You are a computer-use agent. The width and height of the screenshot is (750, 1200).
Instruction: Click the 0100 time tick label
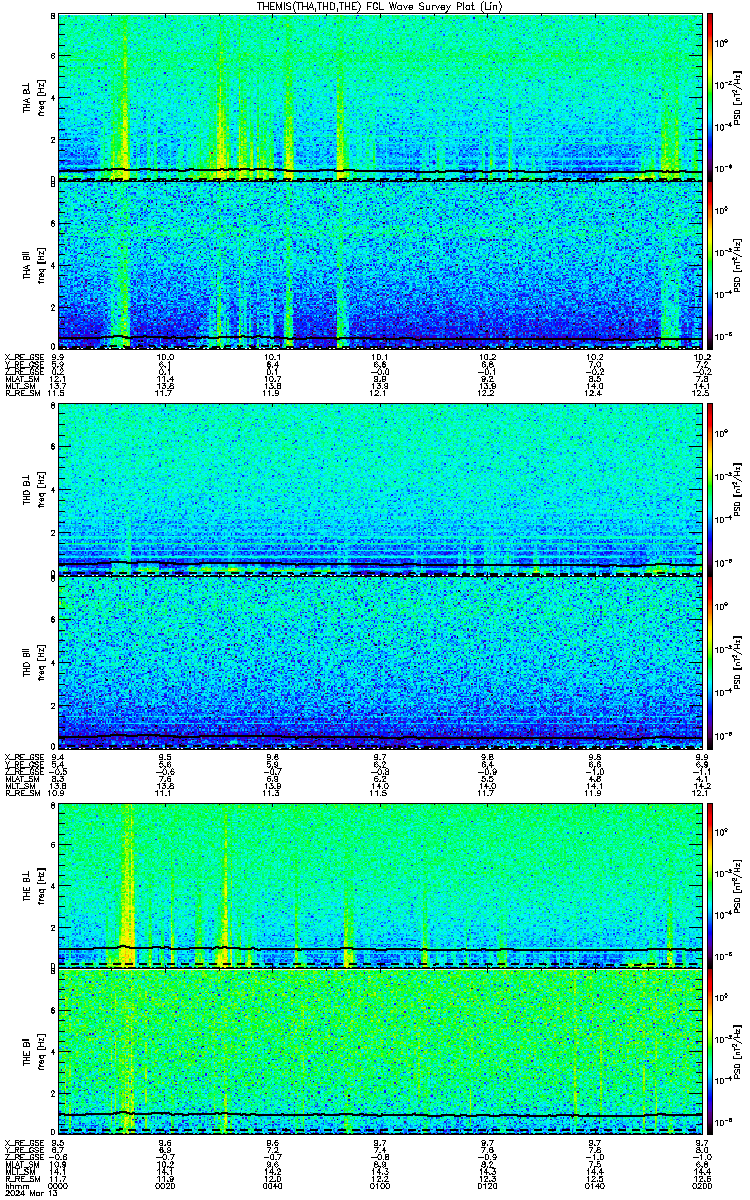[x=380, y=1188]
